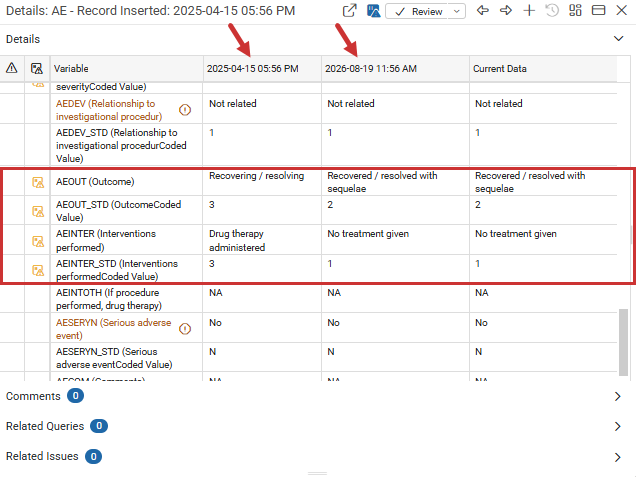Click the Current Data column header
636x477 pixels.
[543, 69]
